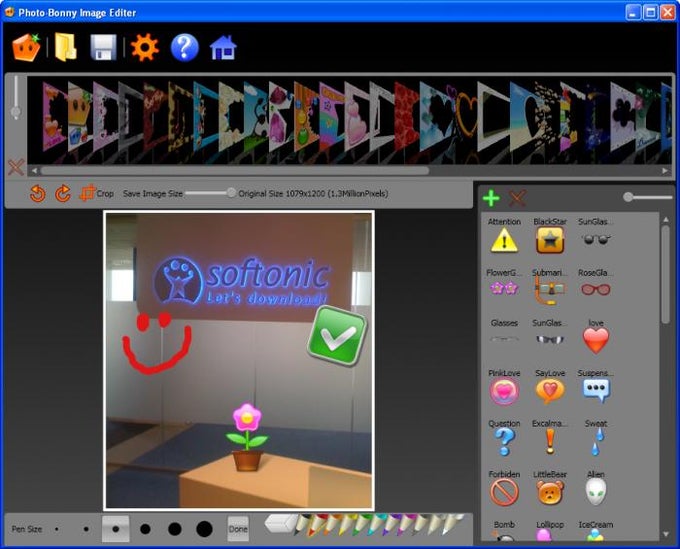Click the sticker list scroll down arrow
Image resolution: width=680 pixels, height=549 pixels.
666,534
